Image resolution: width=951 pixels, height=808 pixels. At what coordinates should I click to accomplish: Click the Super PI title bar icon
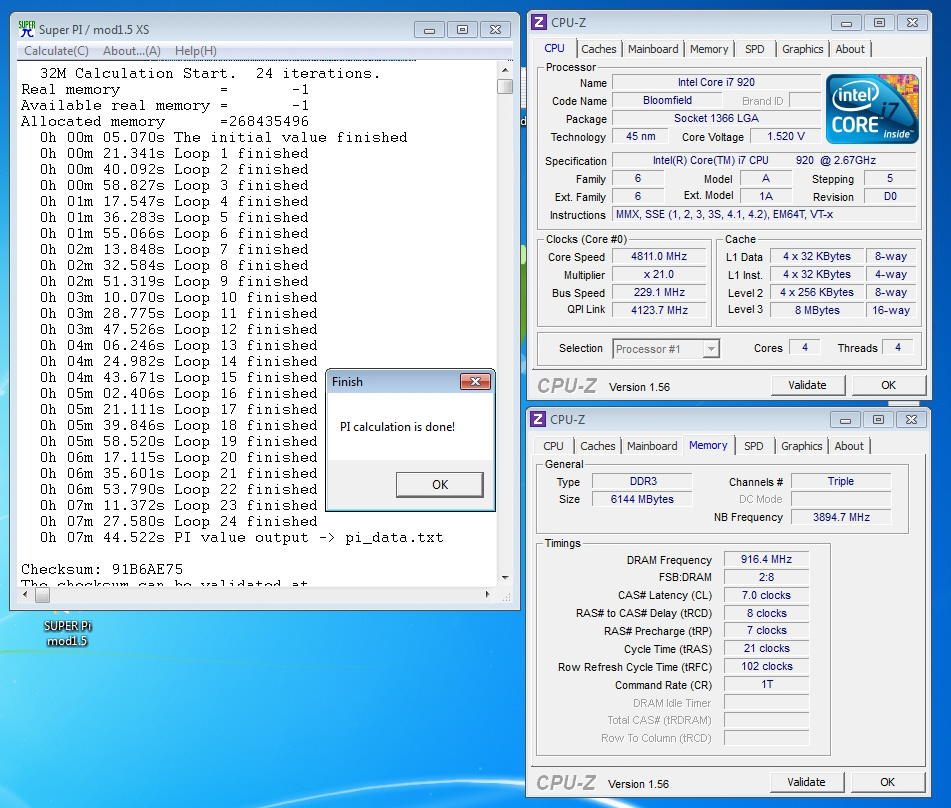pyautogui.click(x=27, y=29)
